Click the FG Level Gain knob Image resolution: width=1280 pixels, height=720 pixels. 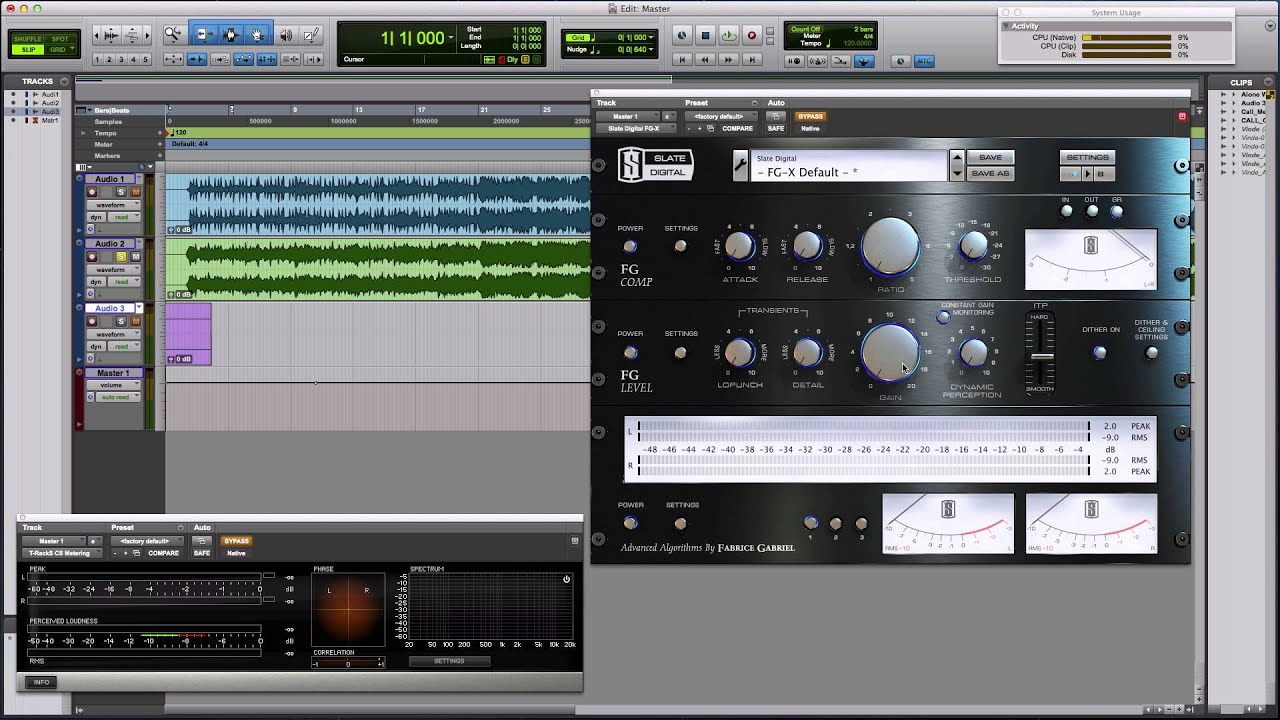click(x=890, y=351)
